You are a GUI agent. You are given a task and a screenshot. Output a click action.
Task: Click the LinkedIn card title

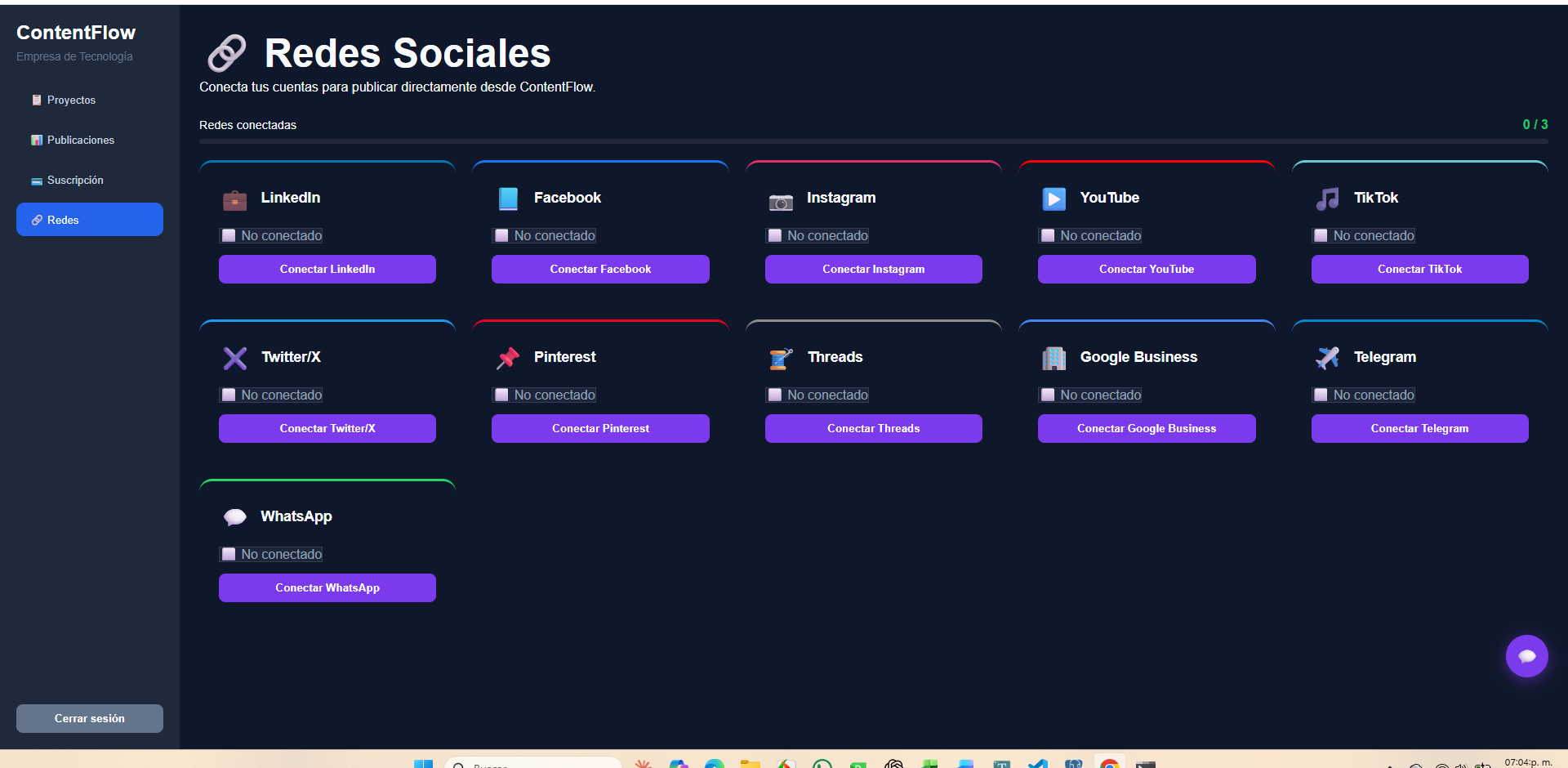coord(291,198)
